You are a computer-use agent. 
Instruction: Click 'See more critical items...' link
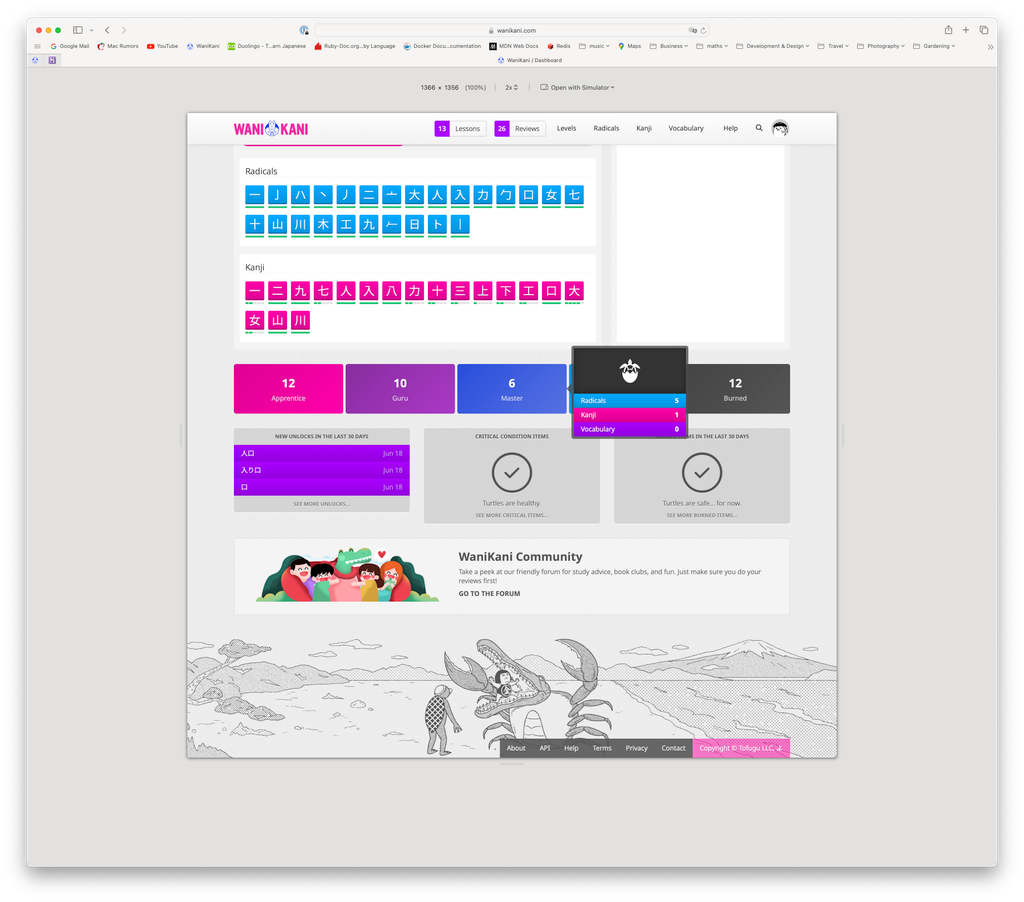511,515
